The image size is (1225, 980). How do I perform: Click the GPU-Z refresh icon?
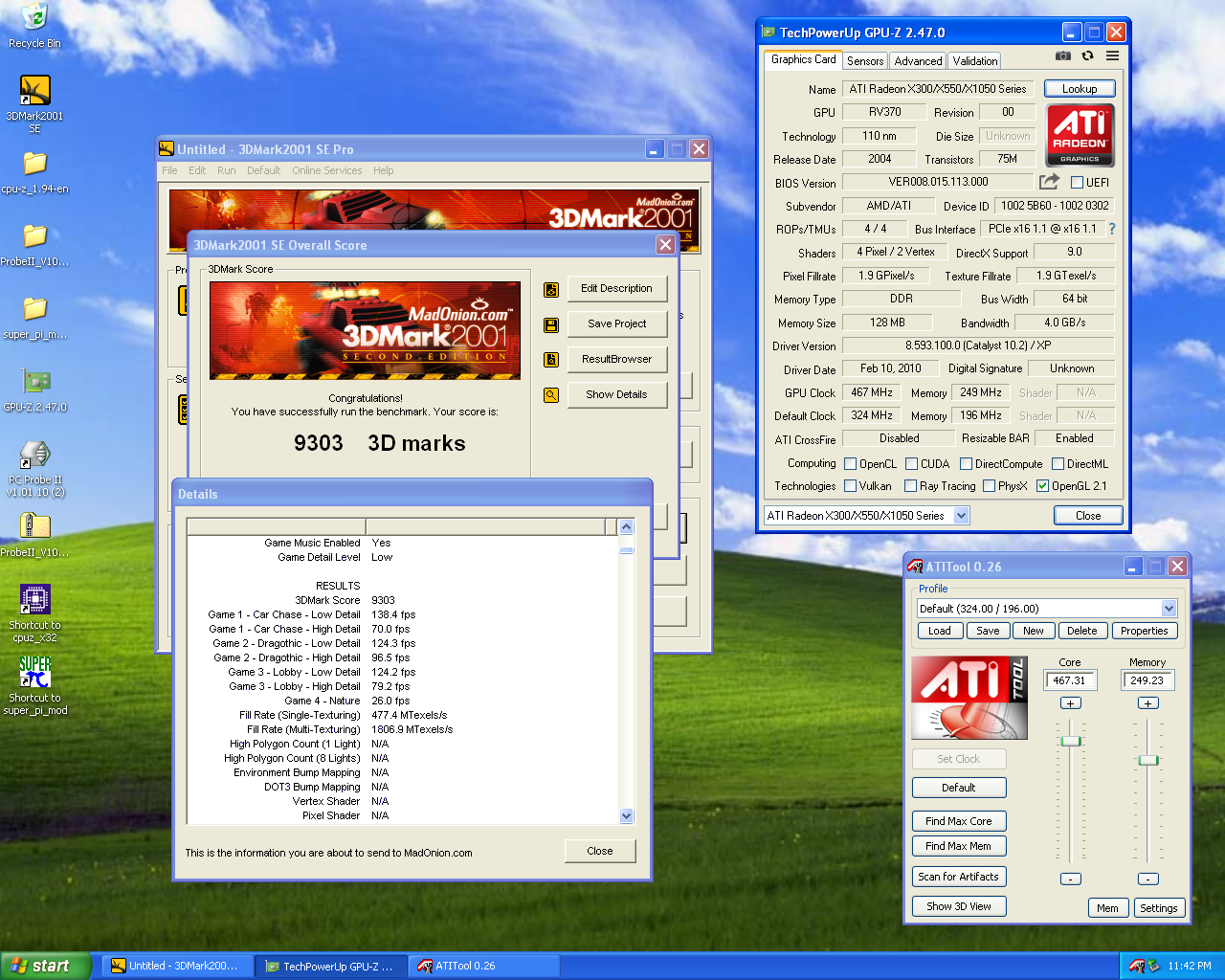tap(1087, 56)
